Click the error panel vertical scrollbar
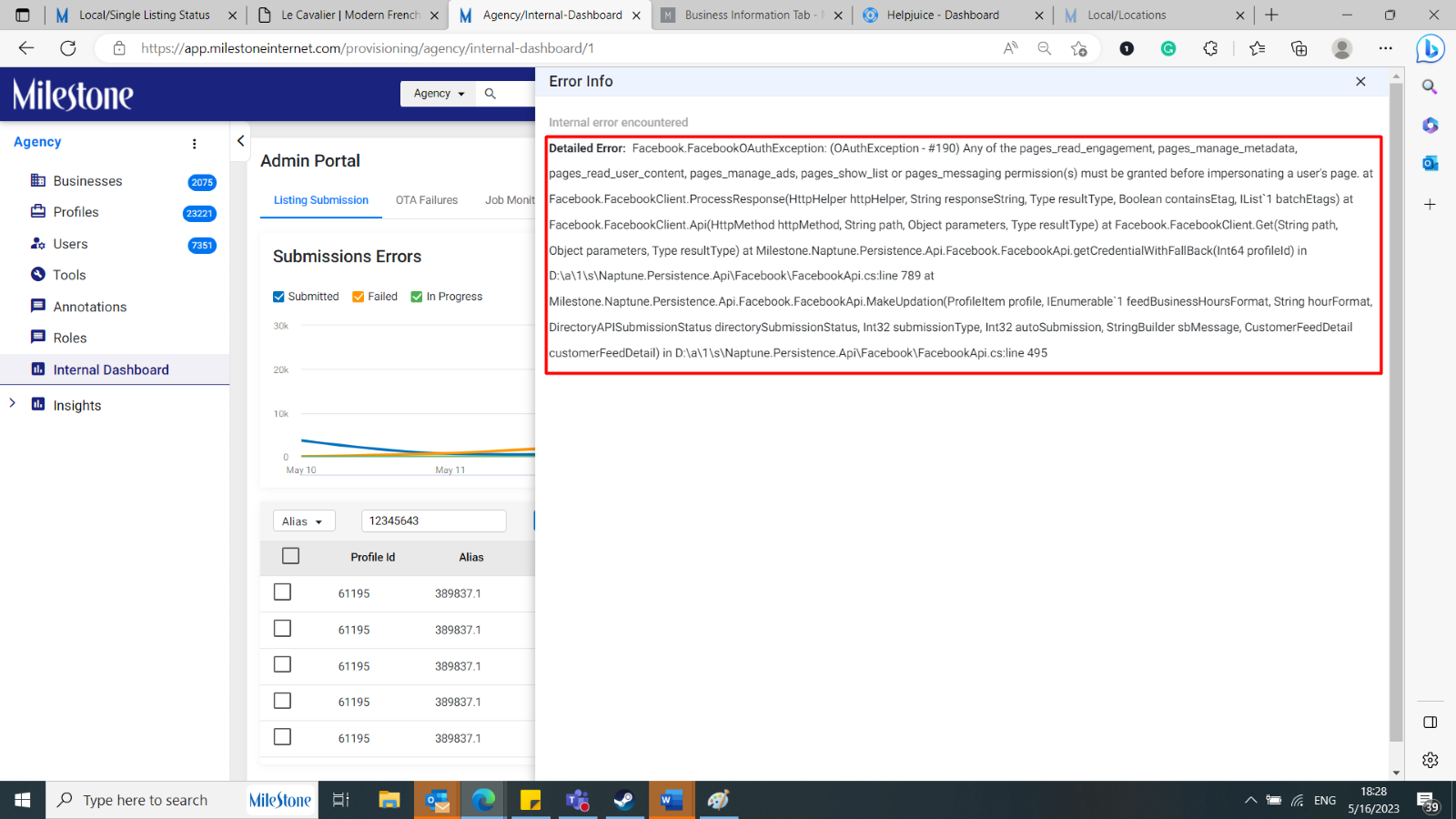This screenshot has height=819, width=1456. click(x=1396, y=414)
